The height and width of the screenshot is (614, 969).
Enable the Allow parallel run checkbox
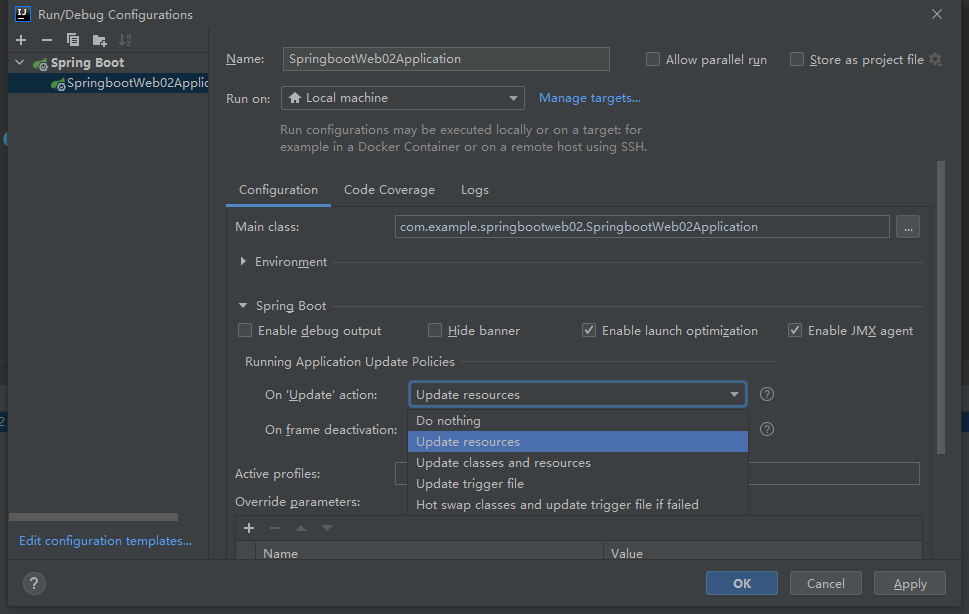tap(653, 60)
